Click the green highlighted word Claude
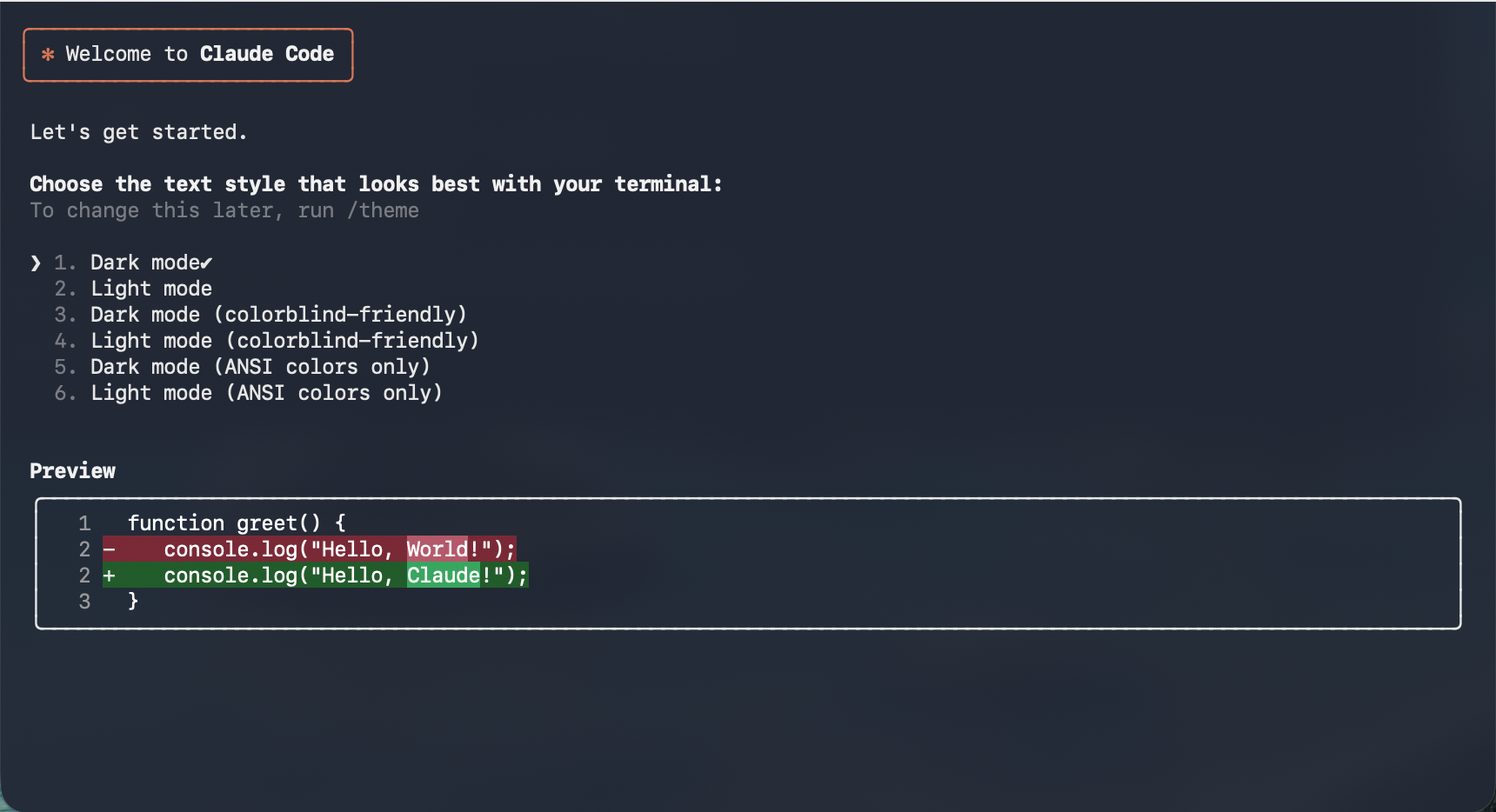Screen dimensions: 1496x812 [x=443, y=576]
